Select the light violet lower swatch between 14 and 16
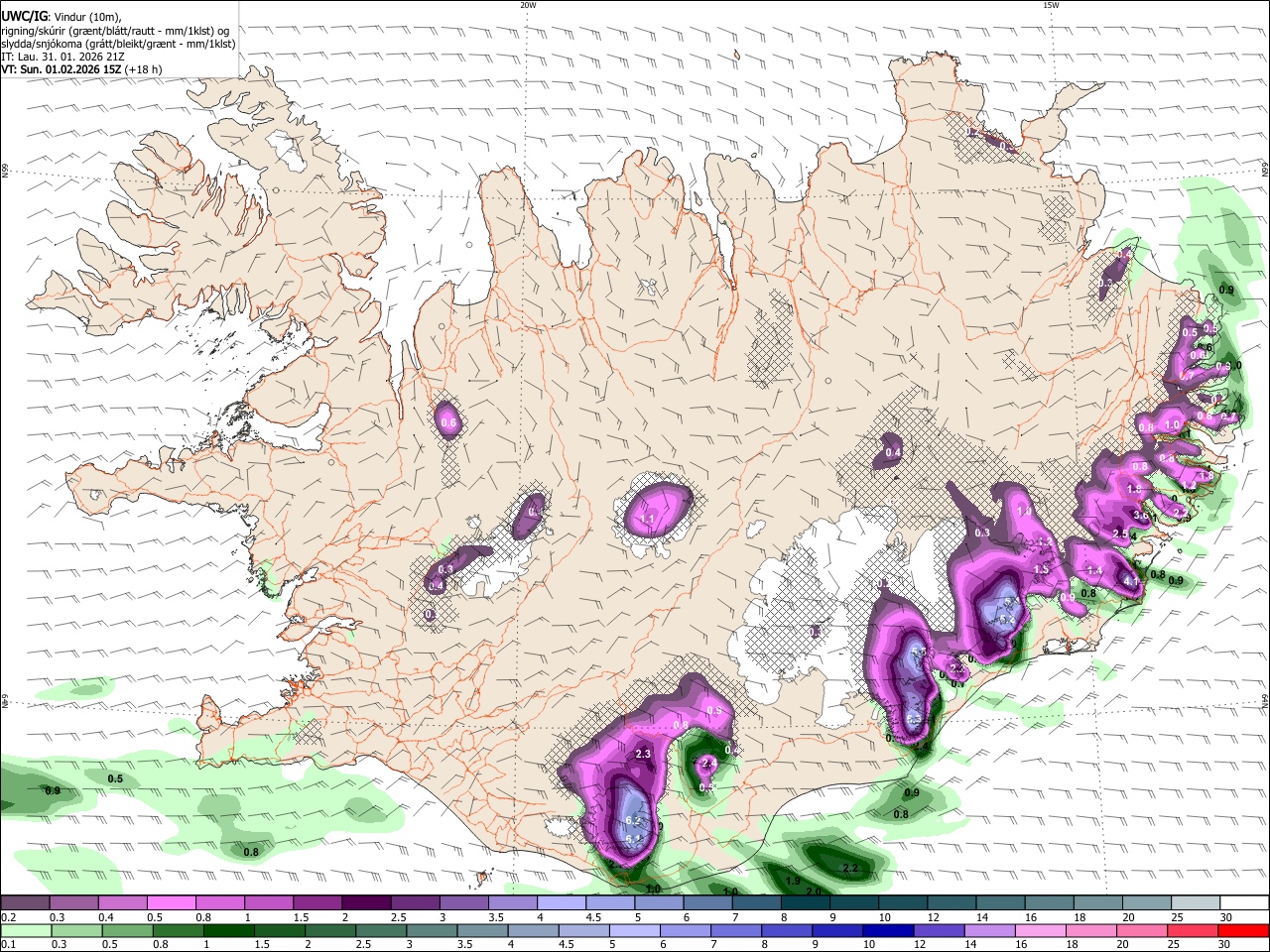The height and width of the screenshot is (952, 1270). [988, 930]
